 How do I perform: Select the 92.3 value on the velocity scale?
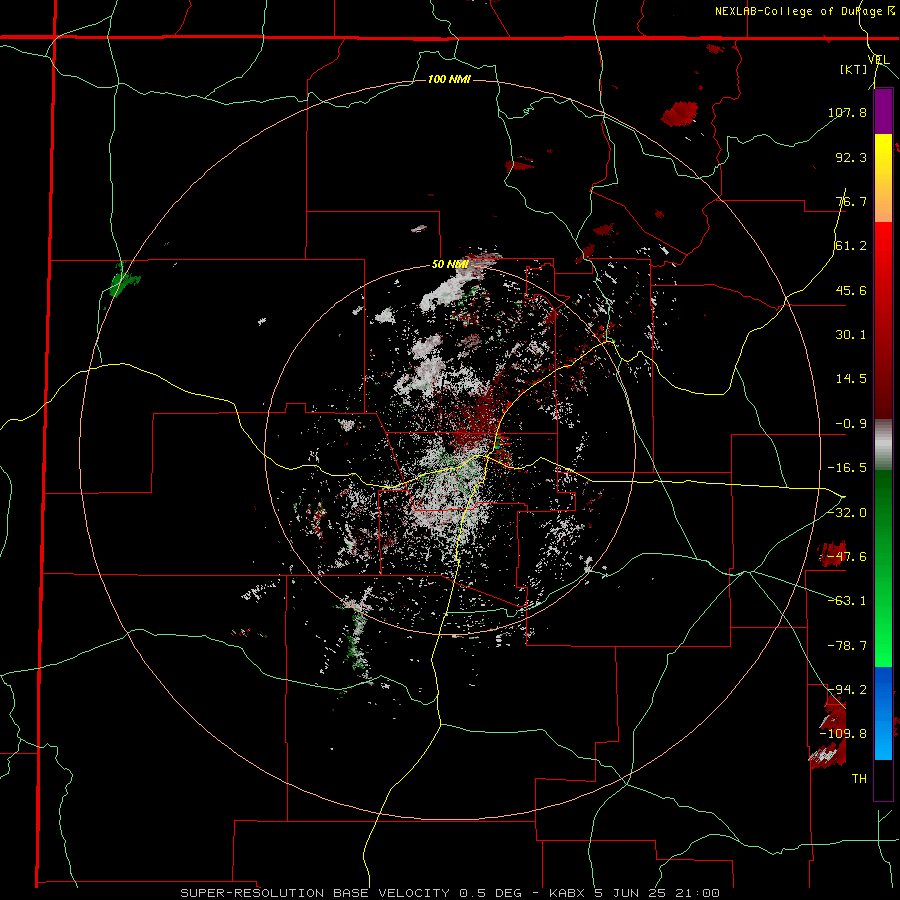click(851, 157)
